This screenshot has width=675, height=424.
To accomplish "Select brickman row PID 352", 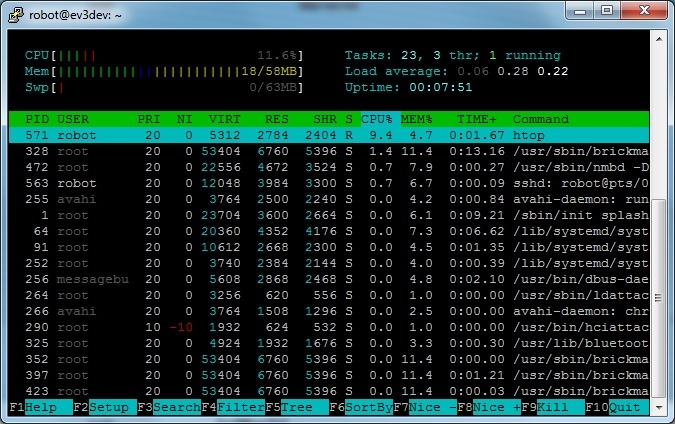I will click(x=329, y=359).
